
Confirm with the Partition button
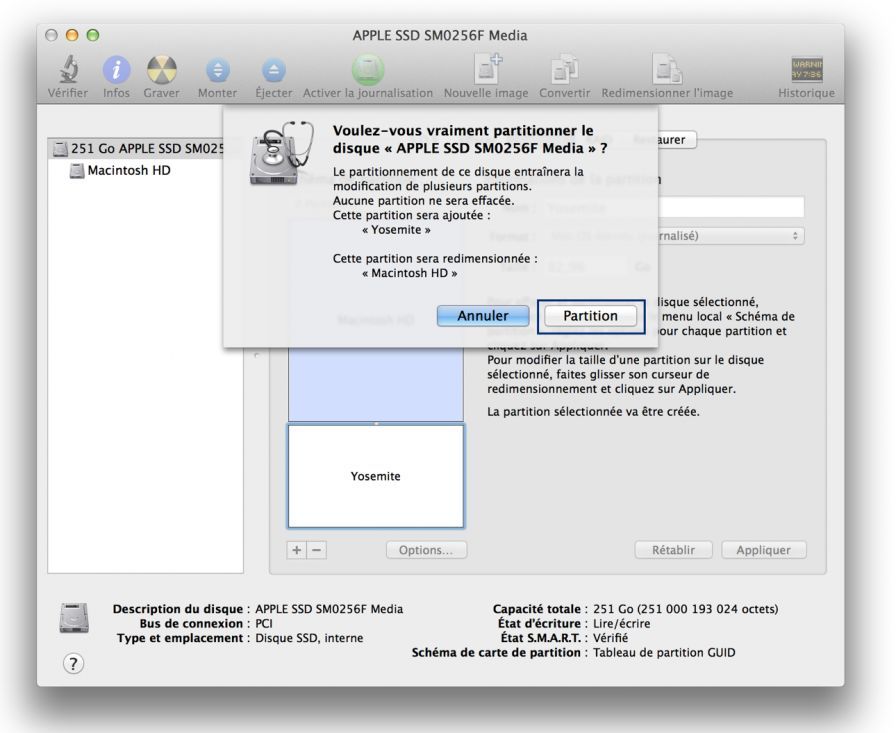click(590, 316)
